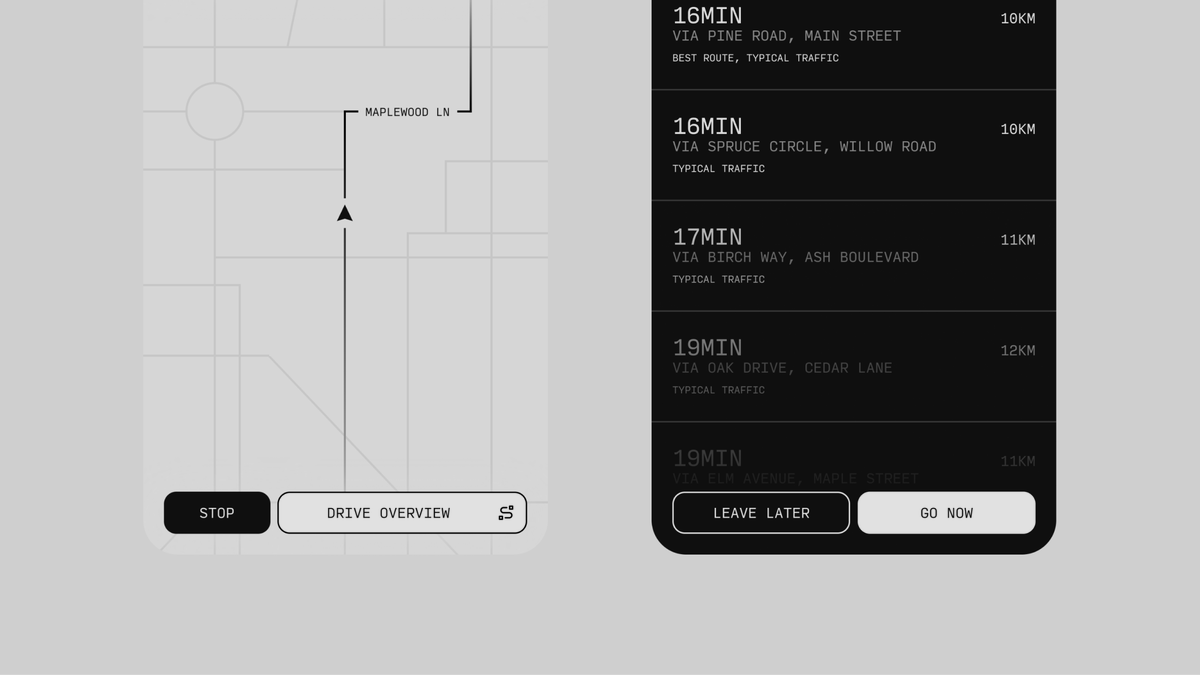Click 10KM distance on Spruce Circle route
The height and width of the screenshot is (675, 1200).
[1018, 129]
